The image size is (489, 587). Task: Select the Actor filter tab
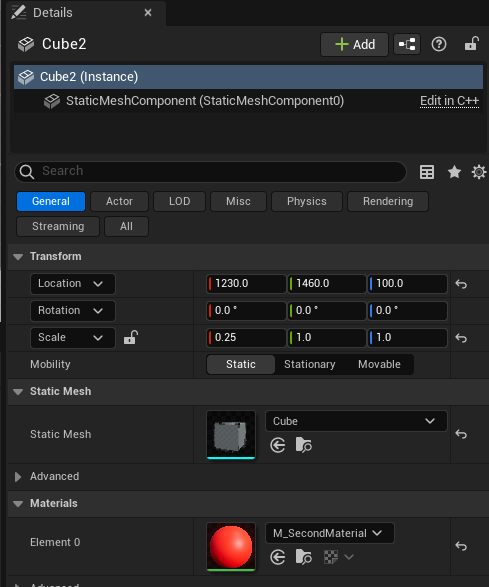tap(119, 201)
